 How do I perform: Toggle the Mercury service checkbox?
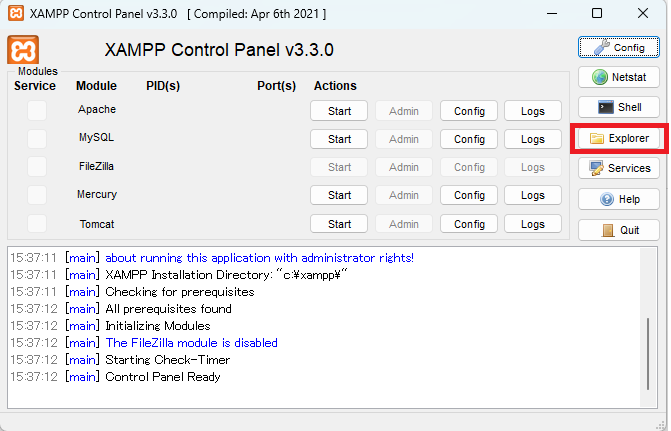37,195
